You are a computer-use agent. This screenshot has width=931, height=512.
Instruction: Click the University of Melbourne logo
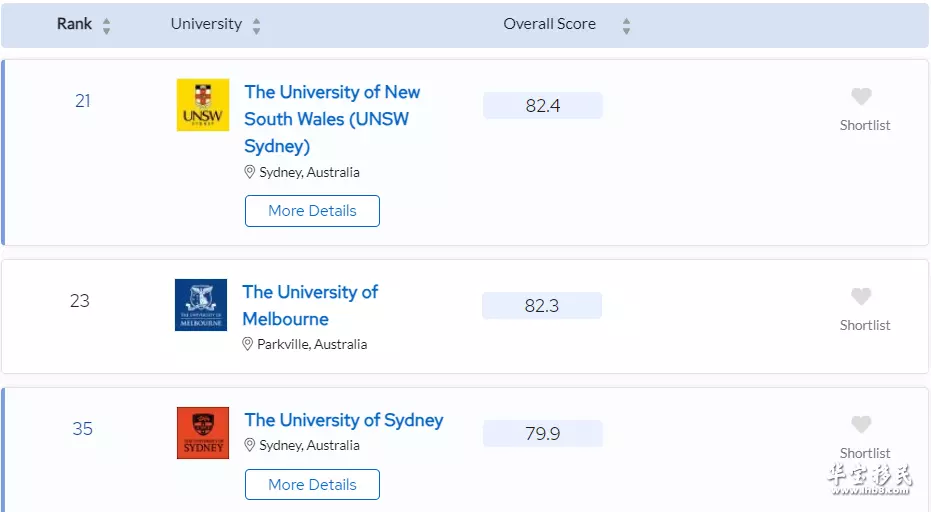pos(201,305)
